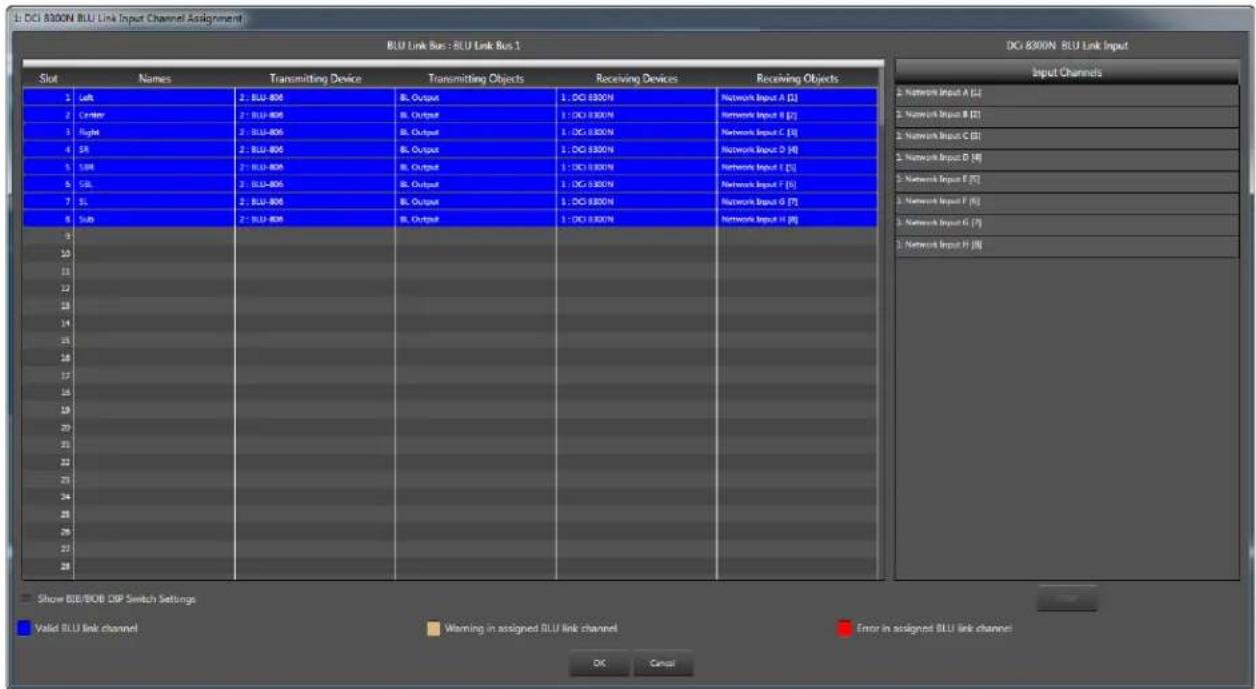The image size is (1256, 689).
Task: Pick 'Network Input E [5]' in Input Channels list
Action: [1067, 180]
